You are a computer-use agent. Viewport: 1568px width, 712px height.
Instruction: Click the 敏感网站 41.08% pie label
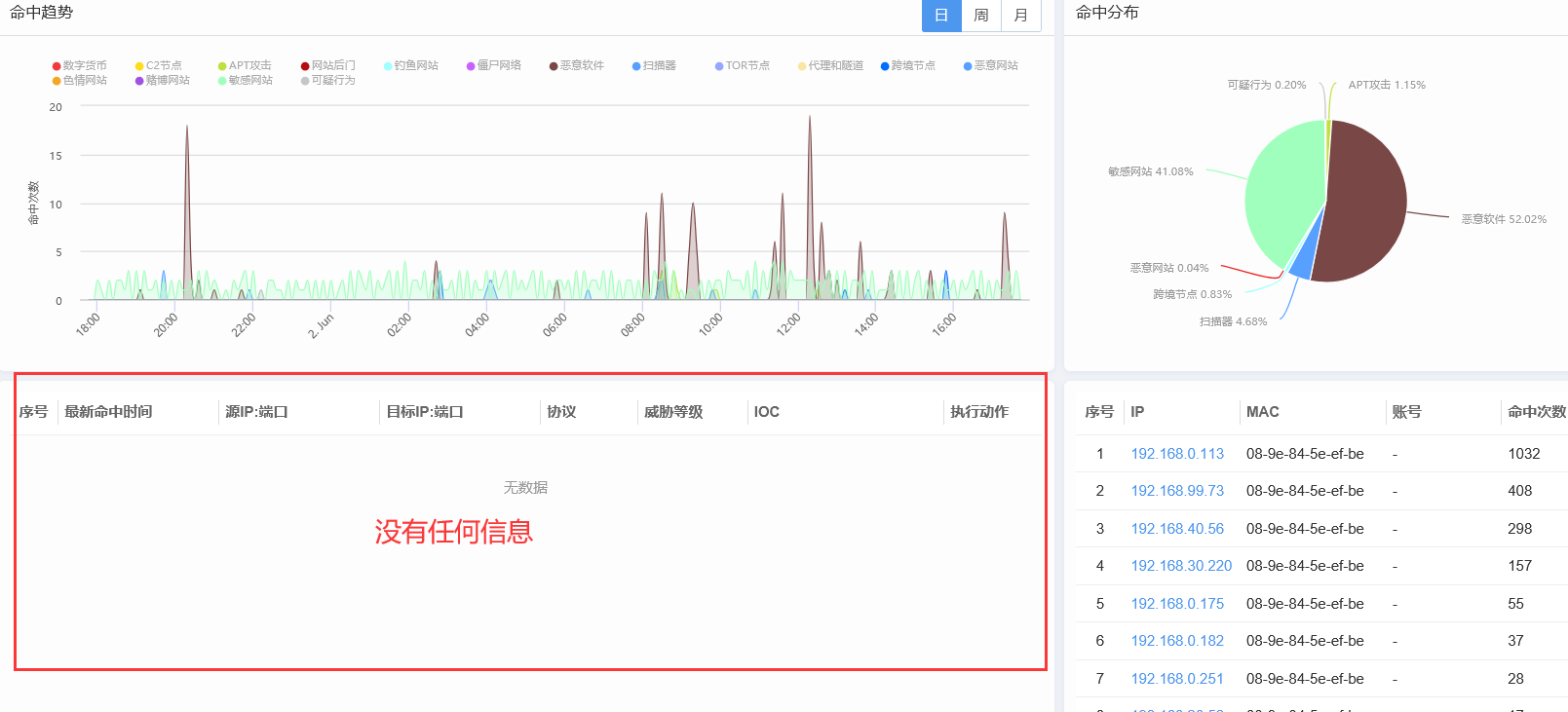point(1150,171)
